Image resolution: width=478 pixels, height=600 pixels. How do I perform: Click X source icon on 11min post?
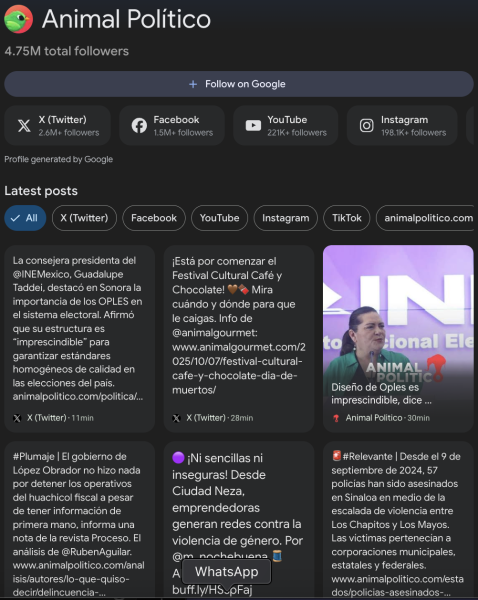(x=17, y=418)
